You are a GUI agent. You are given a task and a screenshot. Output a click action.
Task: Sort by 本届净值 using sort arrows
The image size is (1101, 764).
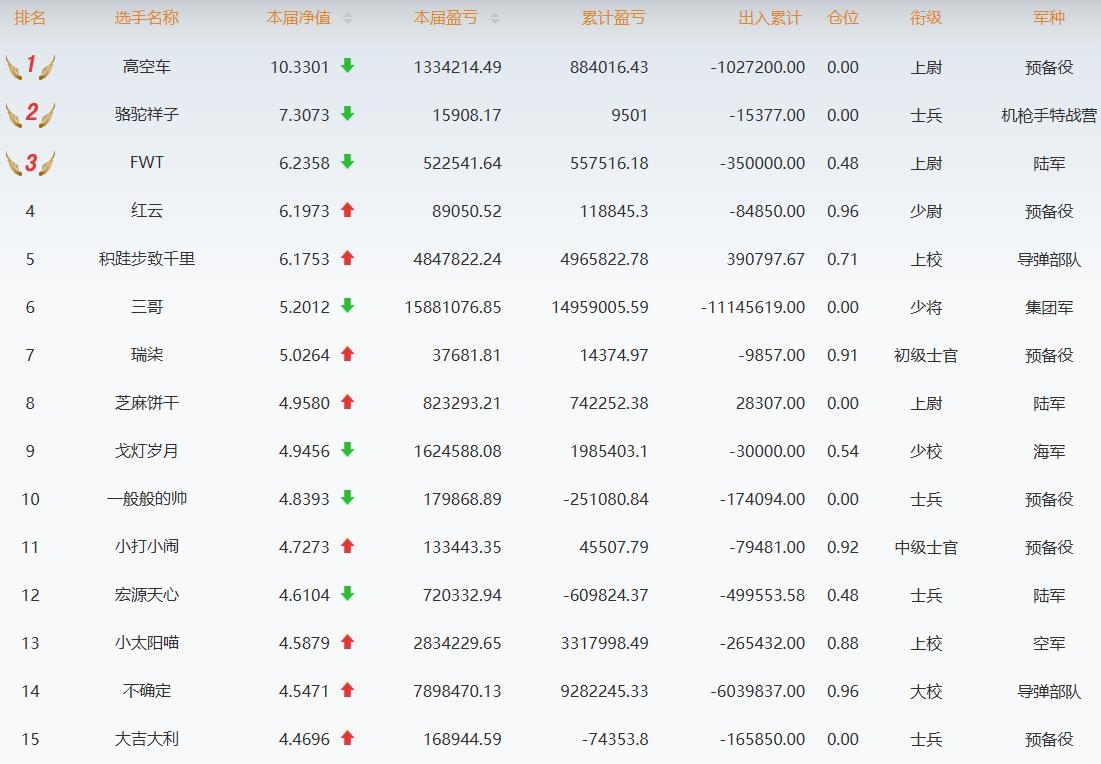coord(347,18)
